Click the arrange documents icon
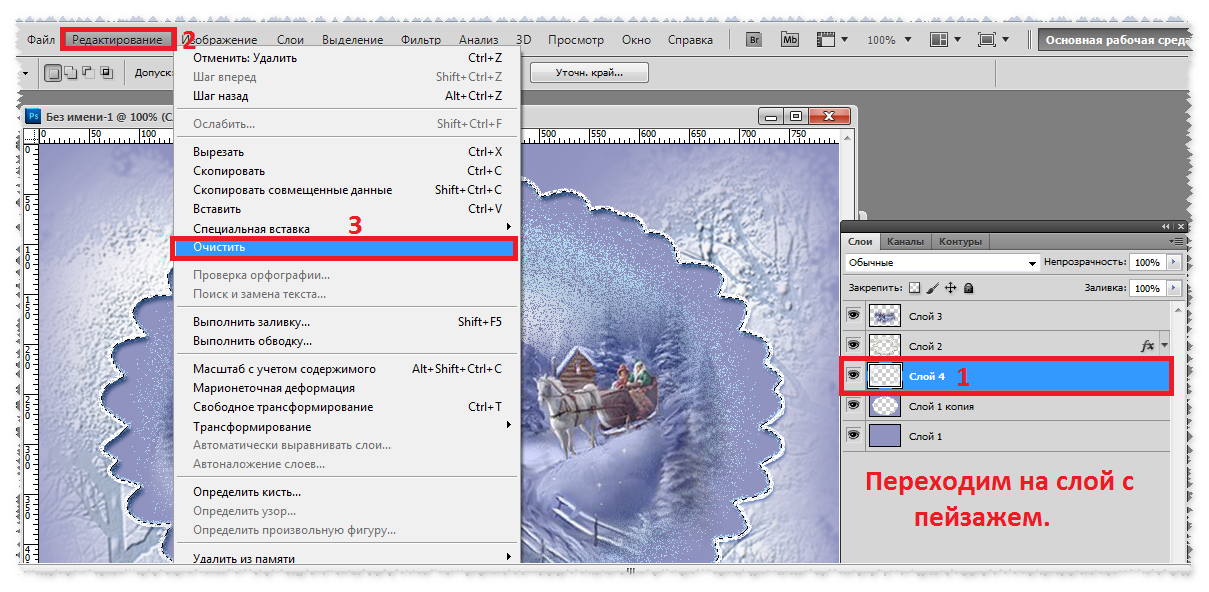The width and height of the screenshot is (1209, 592). click(938, 40)
